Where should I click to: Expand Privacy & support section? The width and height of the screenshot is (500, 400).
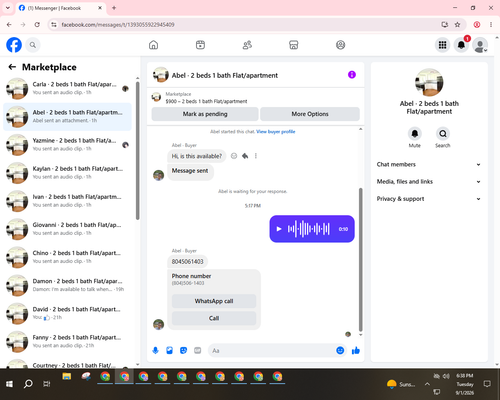click(429, 199)
